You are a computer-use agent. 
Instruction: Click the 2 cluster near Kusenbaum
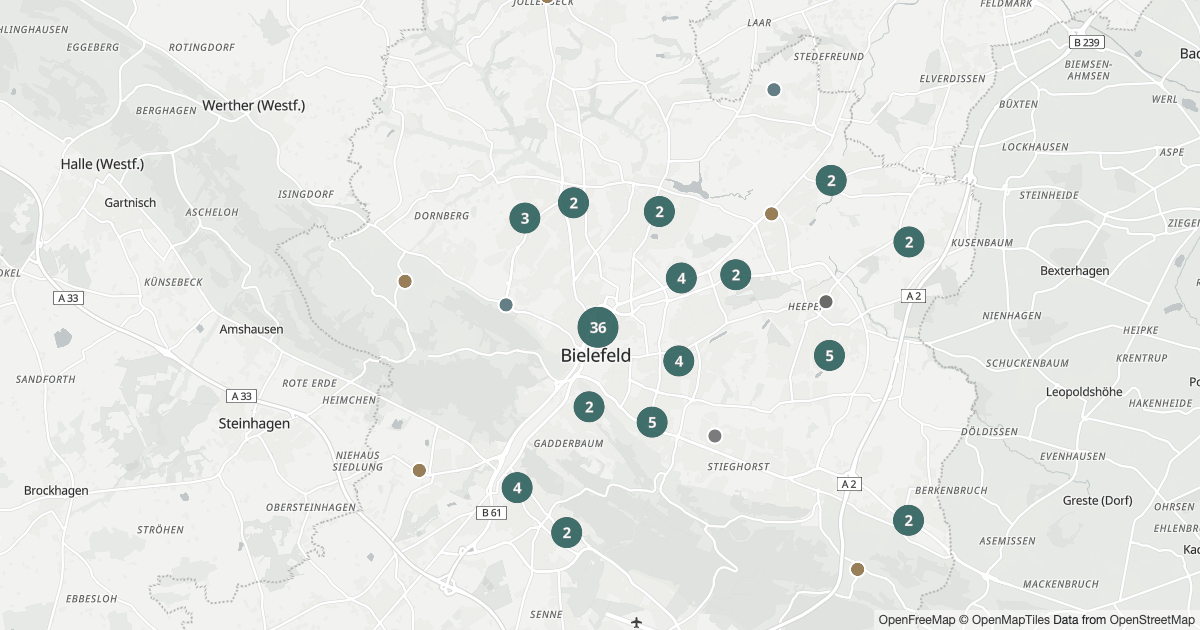[x=908, y=242]
